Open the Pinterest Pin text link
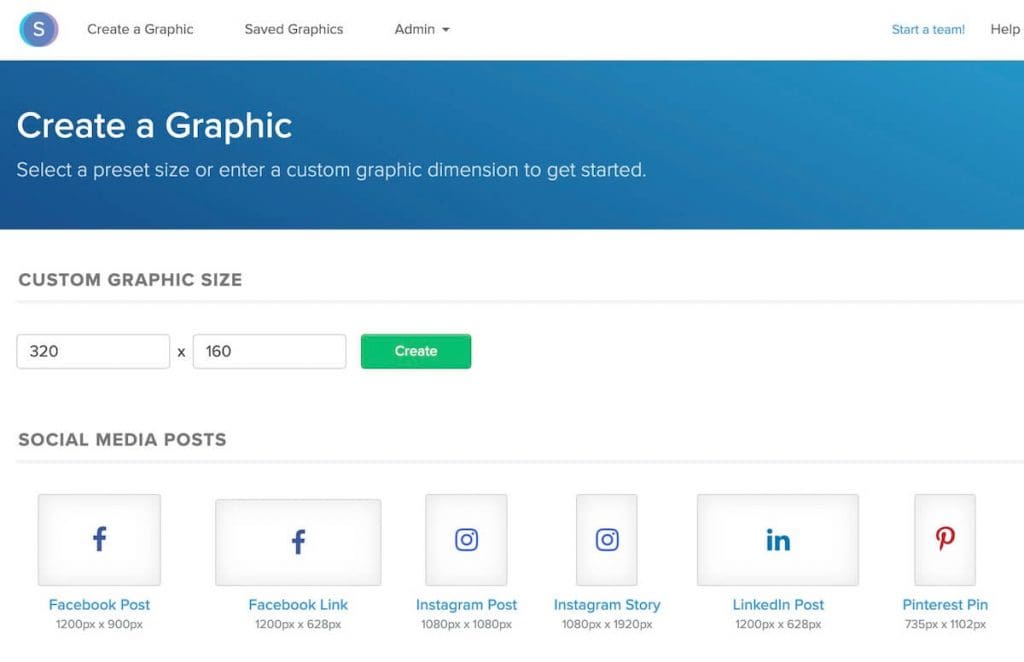 pos(945,605)
